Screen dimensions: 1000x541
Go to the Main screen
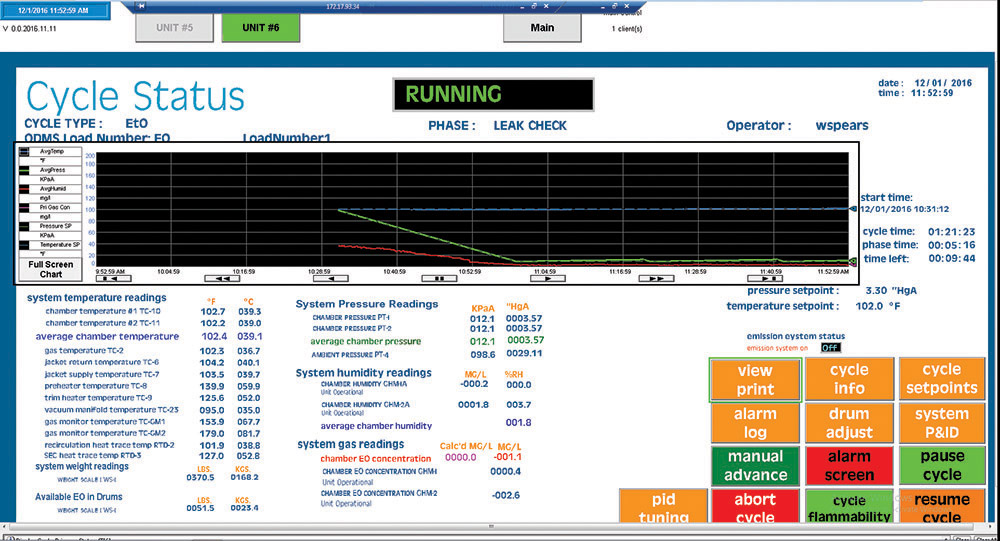542,28
